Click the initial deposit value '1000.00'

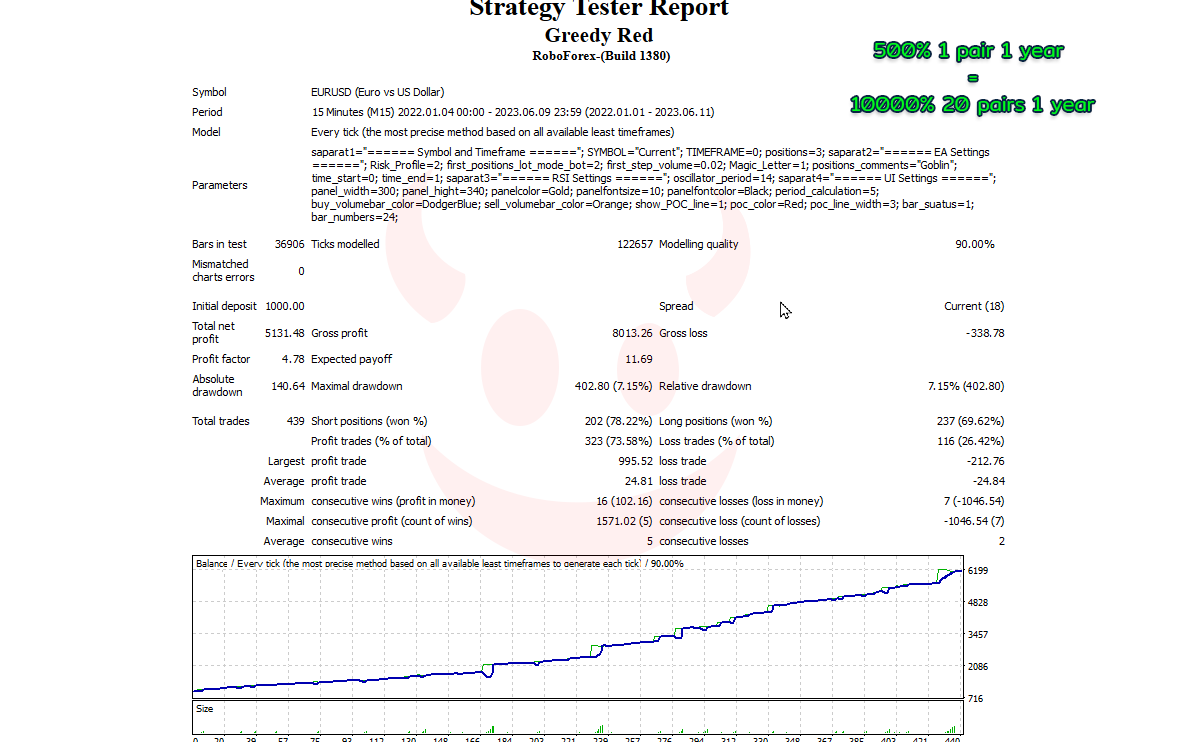click(x=285, y=306)
